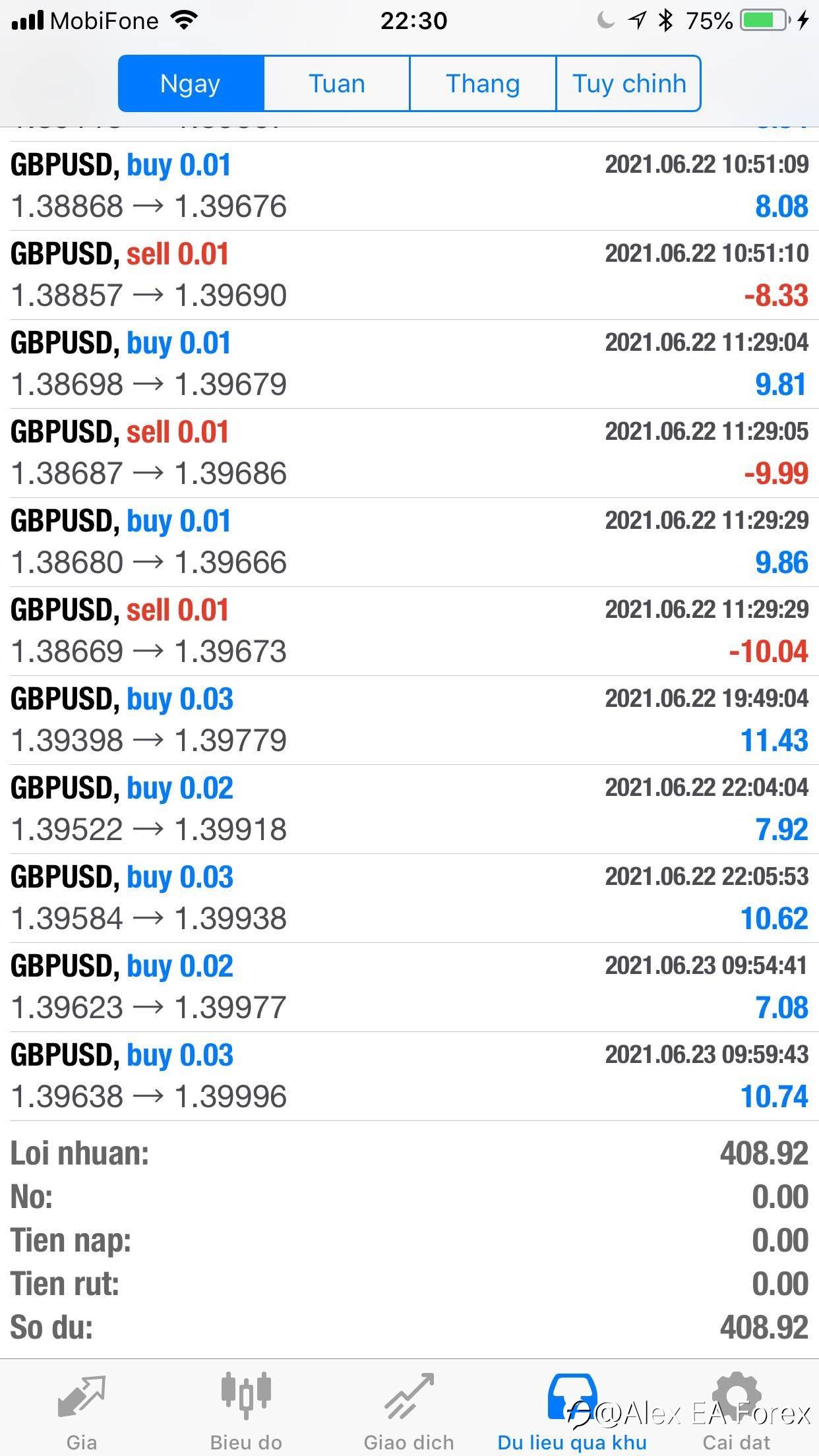
Task: Tap GBPUSD buy 0.03 trade with 11.43 profit
Action: pos(409,720)
